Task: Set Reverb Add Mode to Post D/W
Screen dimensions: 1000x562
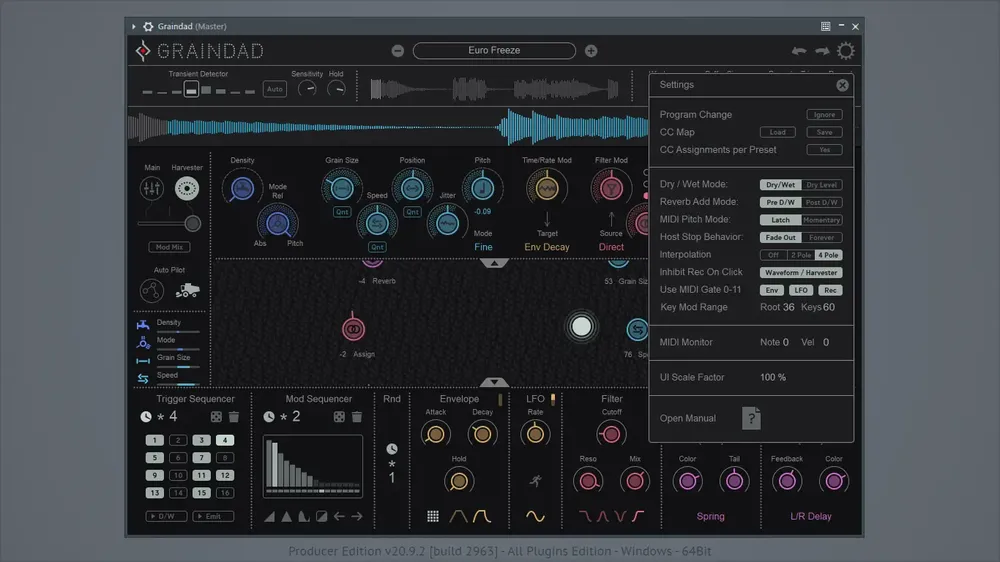Action: point(821,202)
